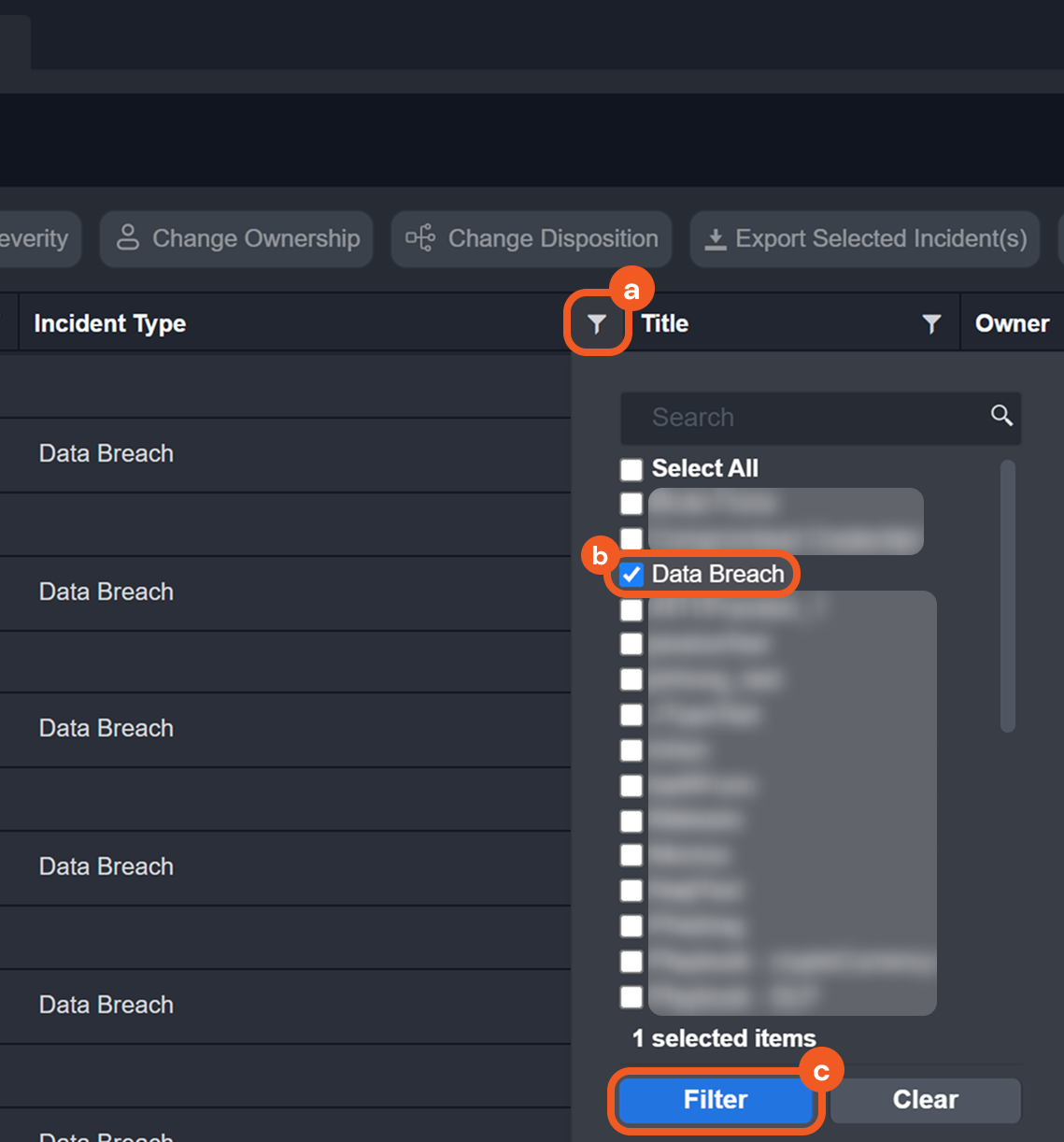Click the Incident Type column header

click(110, 324)
